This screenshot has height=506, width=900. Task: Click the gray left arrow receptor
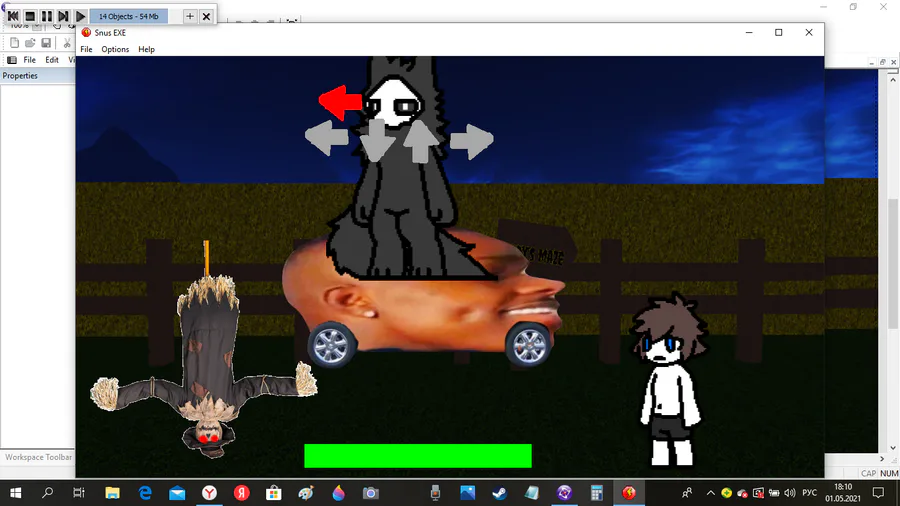coord(326,138)
